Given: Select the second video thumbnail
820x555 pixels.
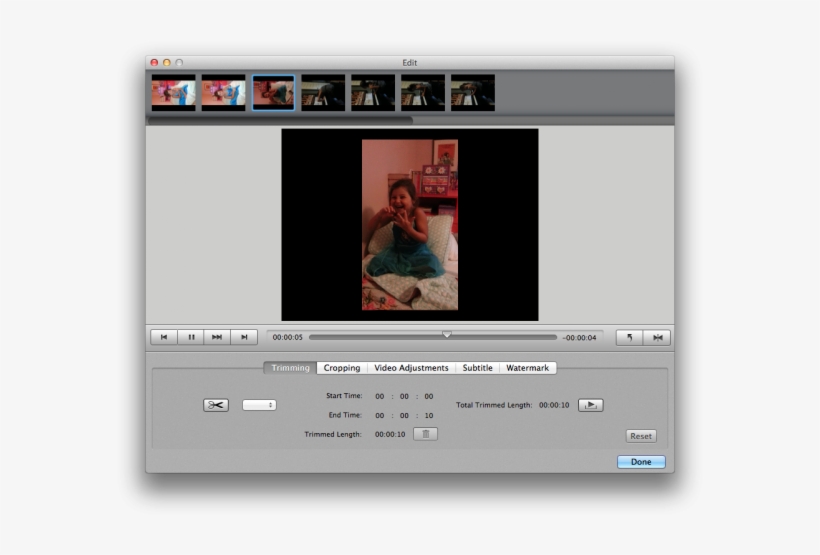Looking at the screenshot, I should coord(223,93).
